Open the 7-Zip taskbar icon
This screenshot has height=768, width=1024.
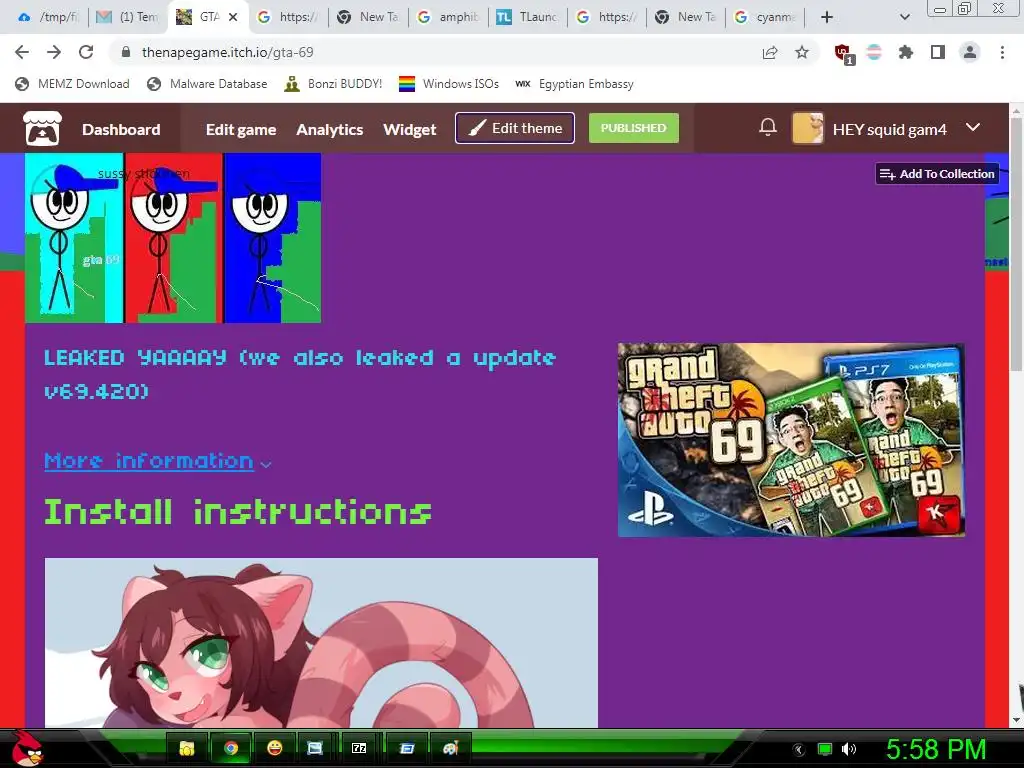359,748
